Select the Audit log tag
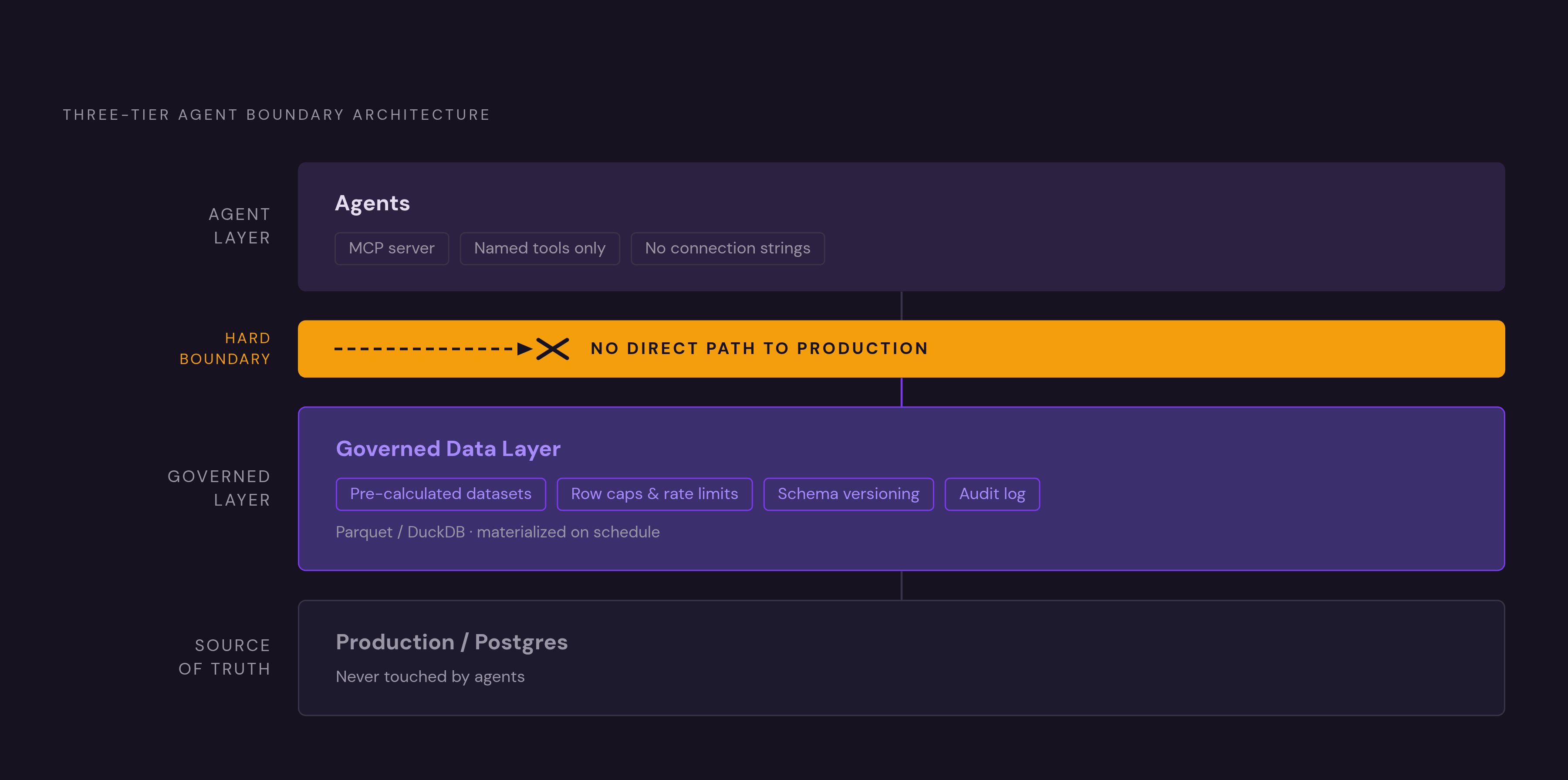Viewport: 1568px width, 780px height. (x=992, y=494)
